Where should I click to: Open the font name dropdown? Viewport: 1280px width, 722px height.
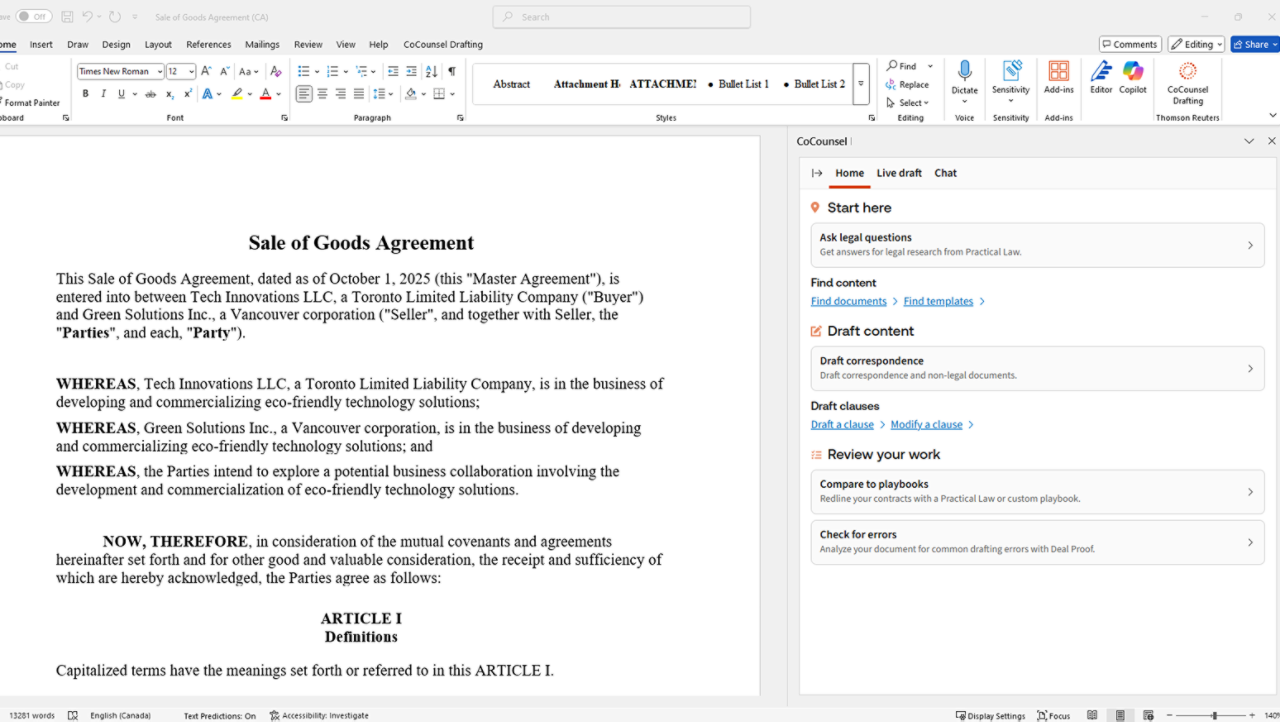(160, 72)
